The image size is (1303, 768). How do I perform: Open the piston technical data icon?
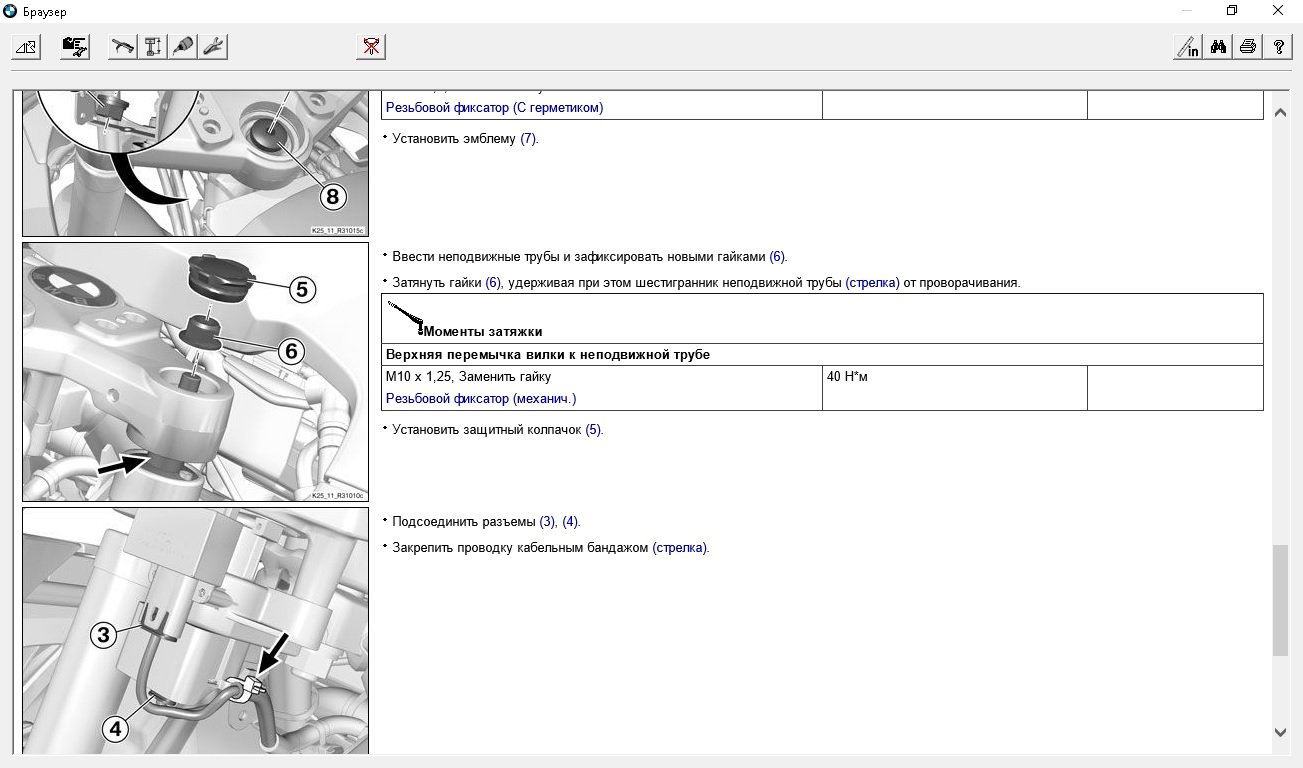click(x=153, y=46)
